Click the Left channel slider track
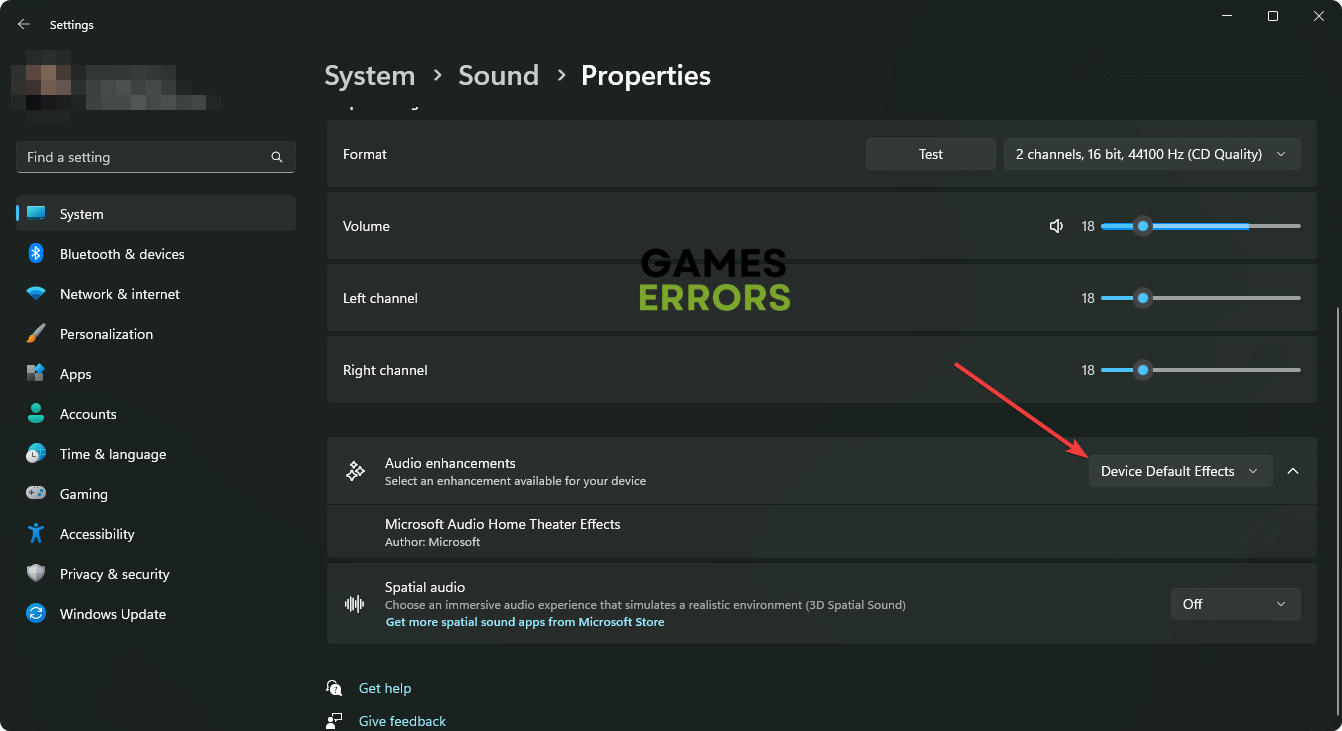1342x731 pixels. pos(1220,298)
